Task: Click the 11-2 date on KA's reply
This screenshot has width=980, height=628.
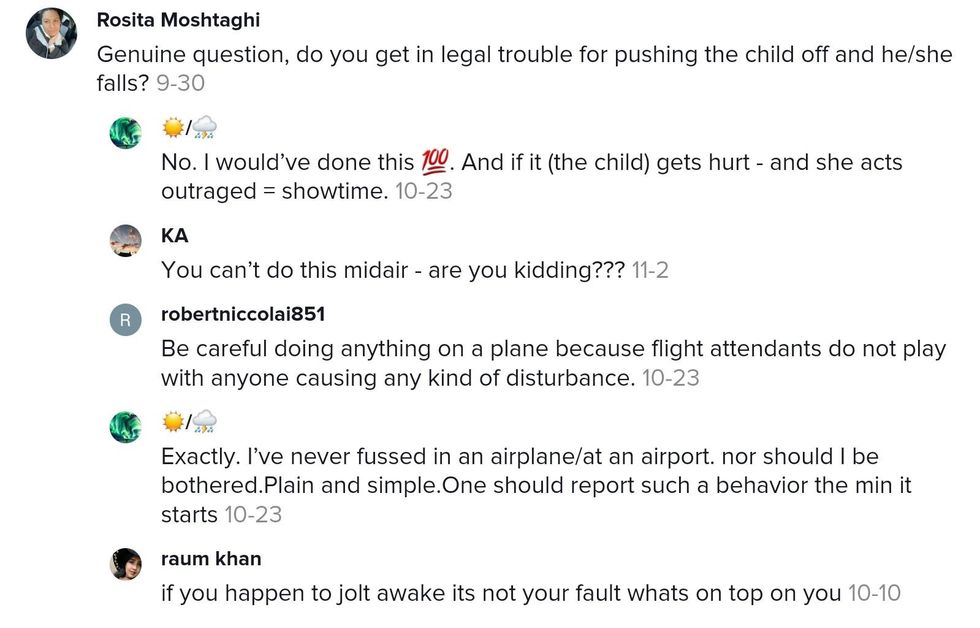Action: (650, 270)
